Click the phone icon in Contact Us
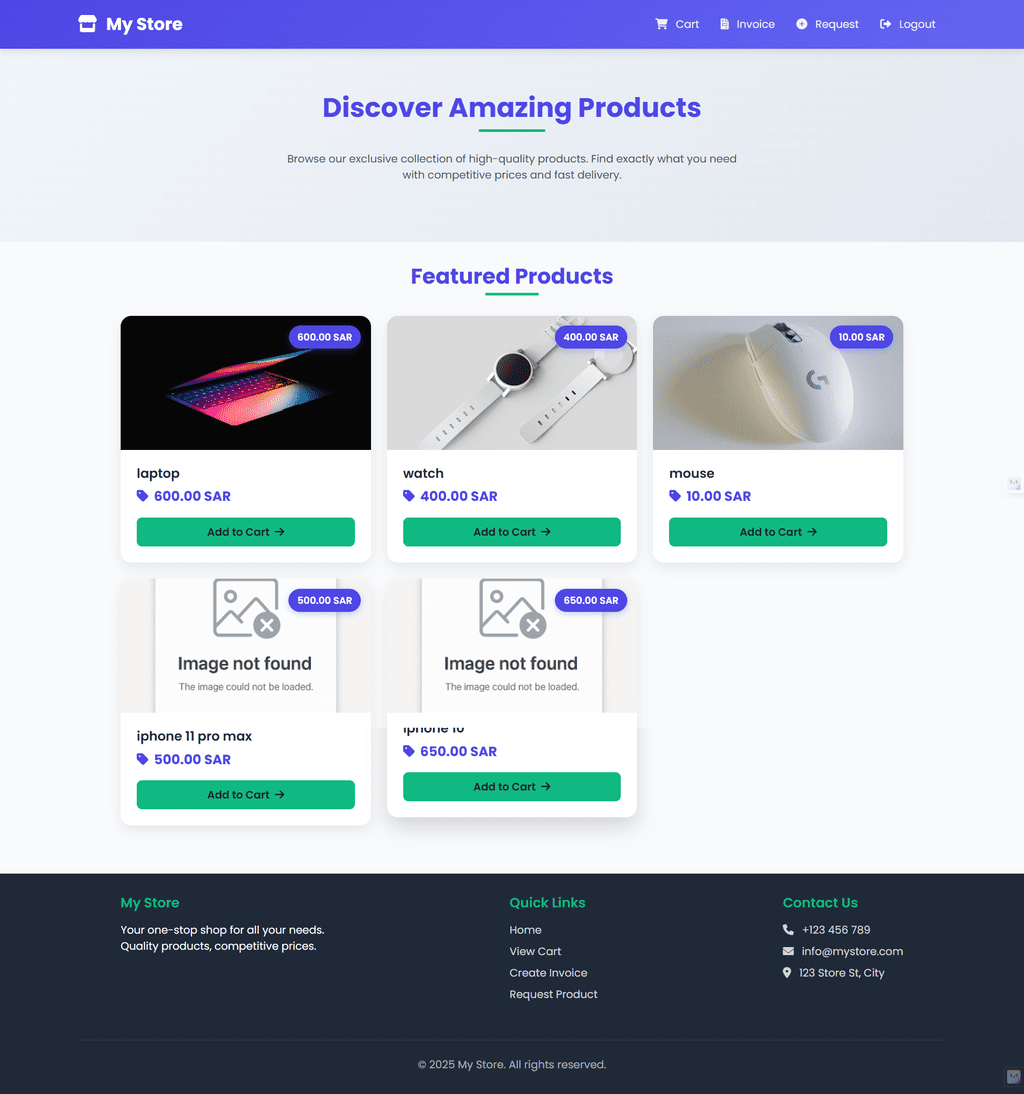 (788, 929)
